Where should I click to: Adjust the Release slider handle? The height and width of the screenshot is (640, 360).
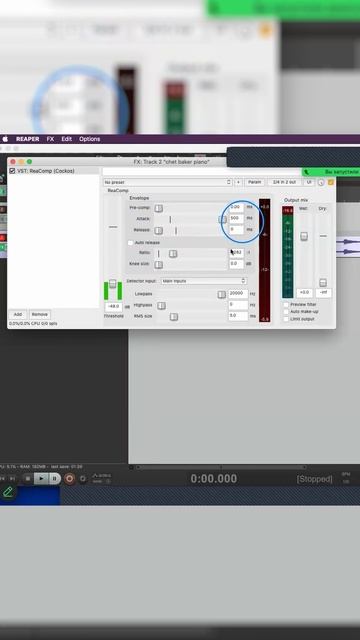click(x=158, y=231)
